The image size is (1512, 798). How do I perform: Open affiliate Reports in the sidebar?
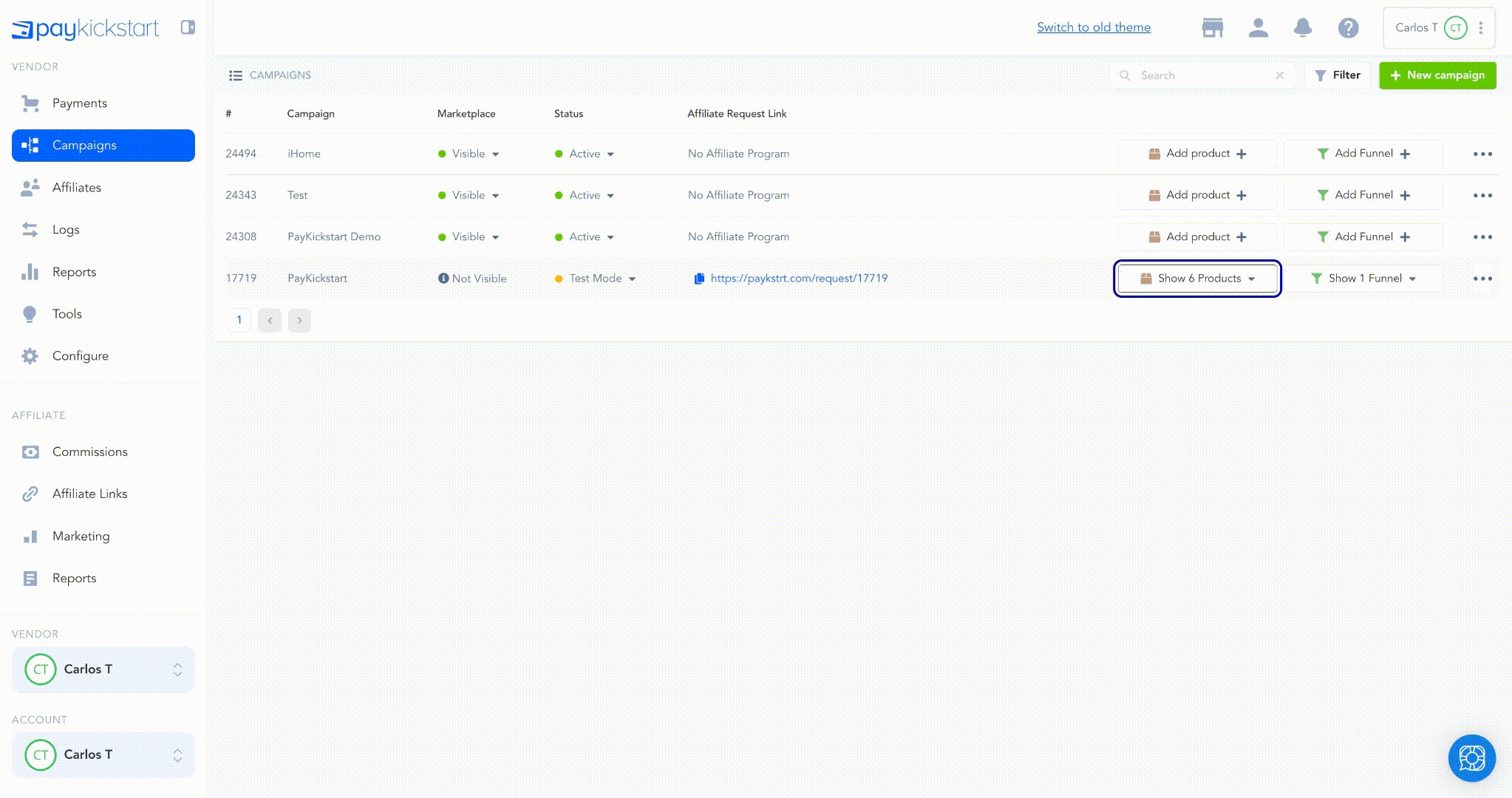[x=103, y=579]
